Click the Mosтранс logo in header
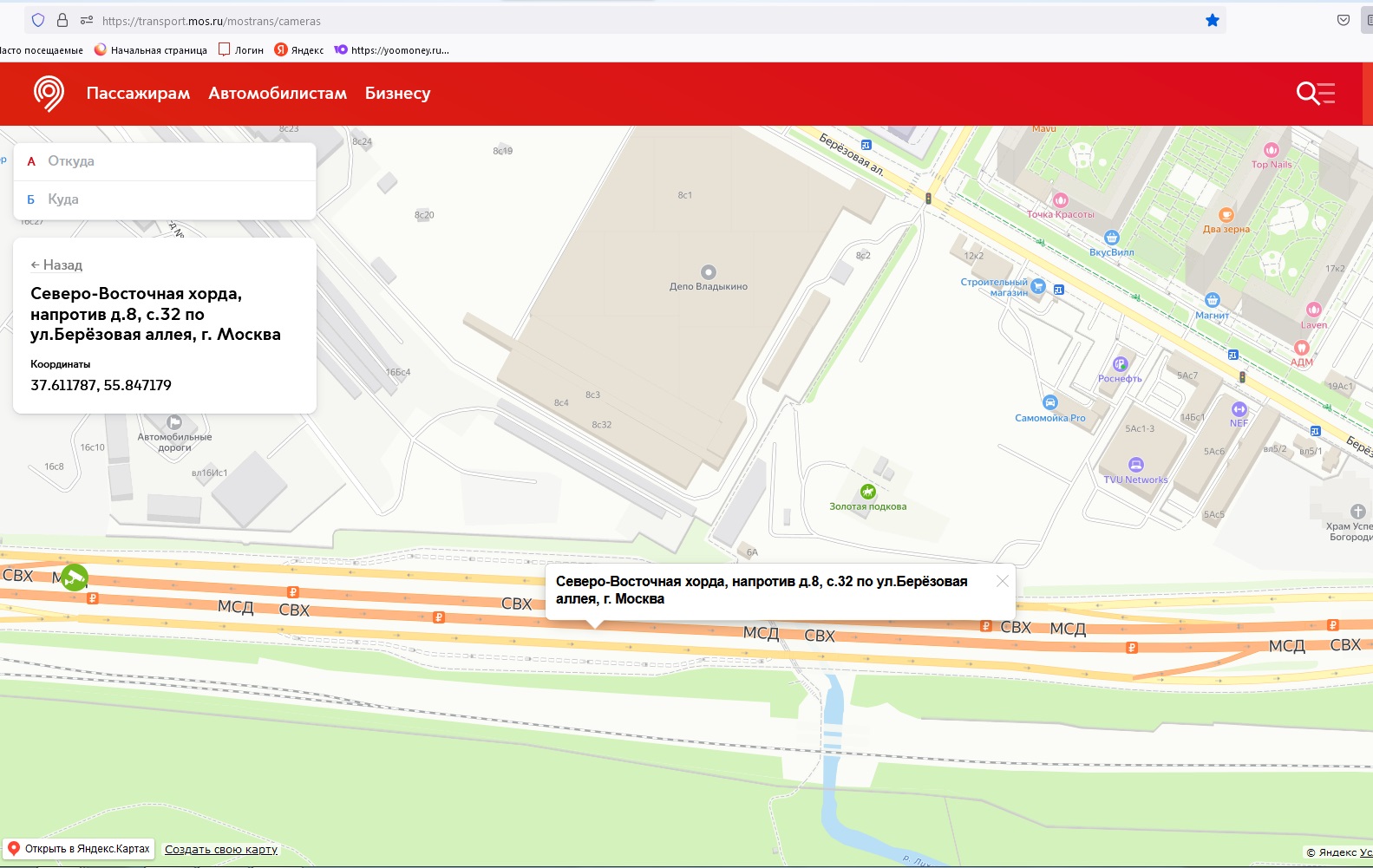Screen dimensions: 1373x868 [x=49, y=93]
